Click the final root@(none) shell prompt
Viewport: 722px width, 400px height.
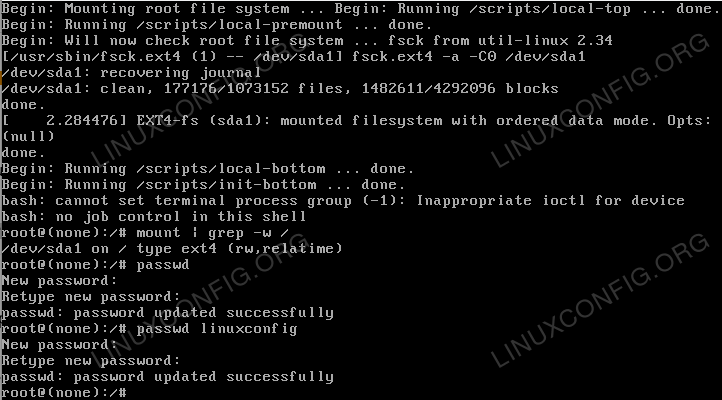64,393
